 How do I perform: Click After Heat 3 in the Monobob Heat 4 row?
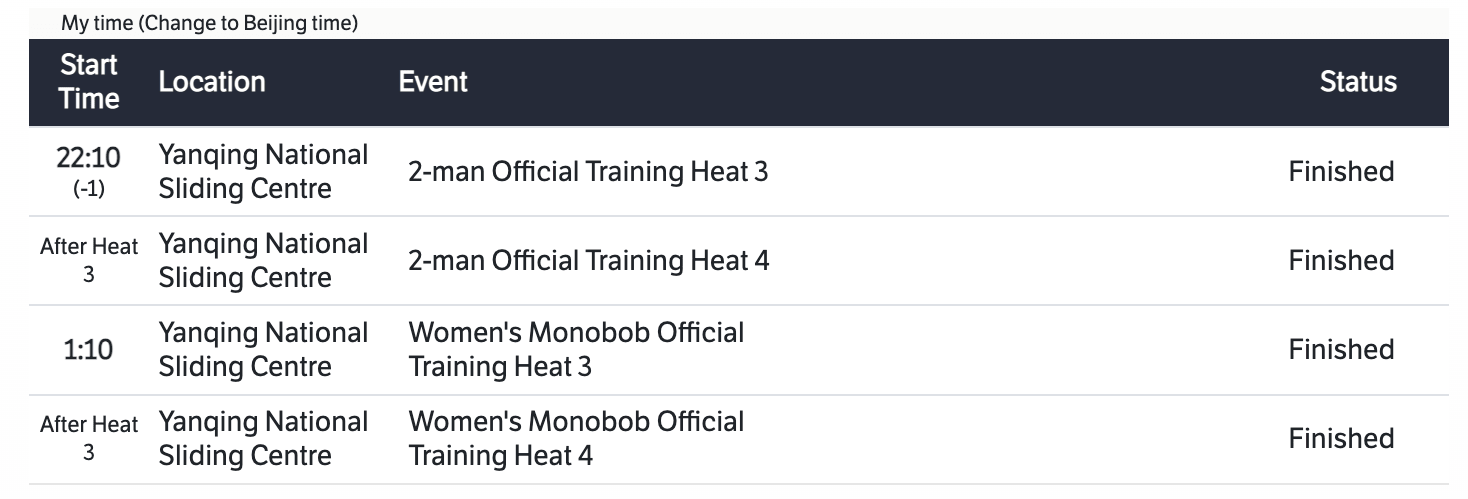89,438
